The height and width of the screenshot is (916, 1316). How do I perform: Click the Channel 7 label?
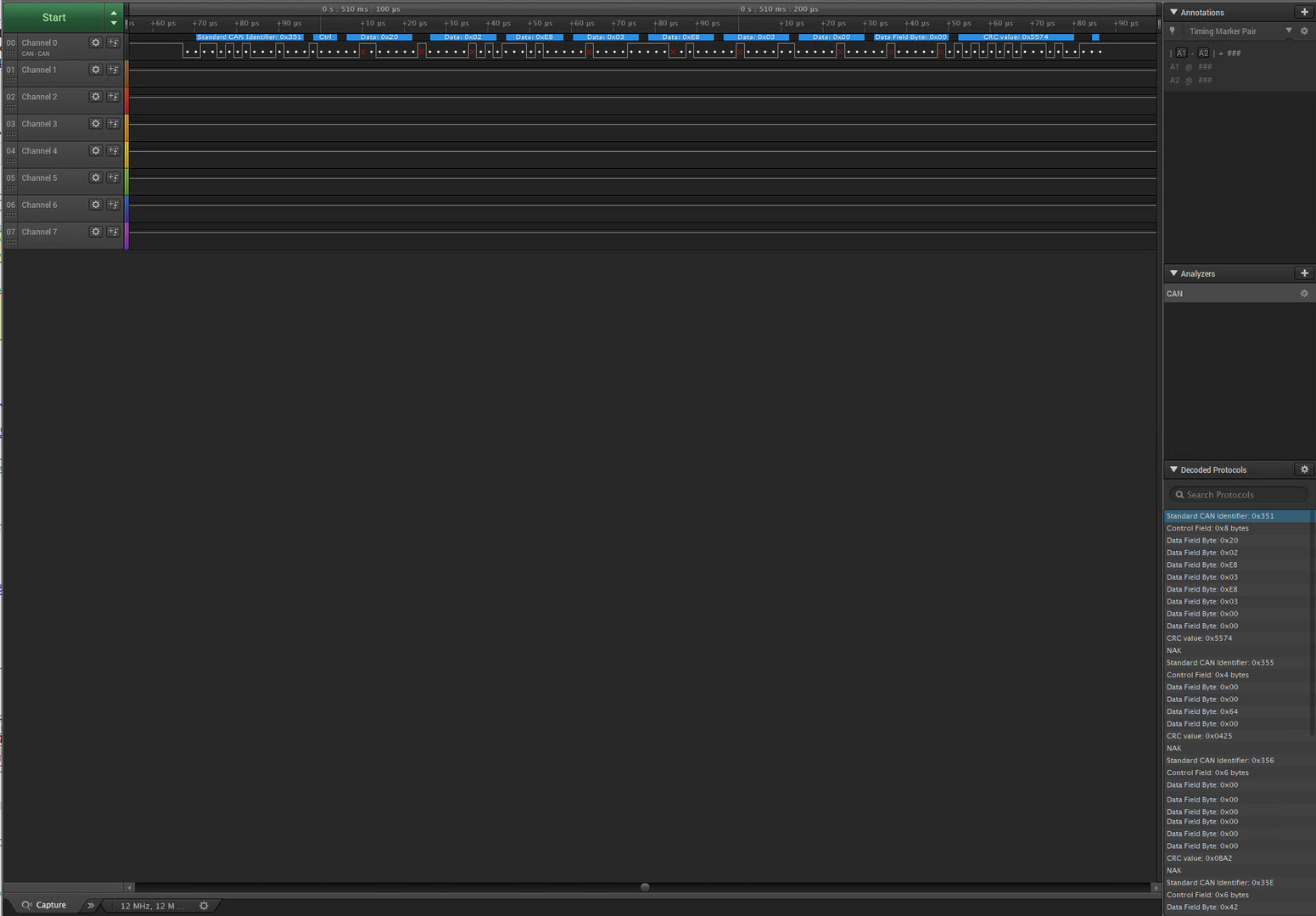pos(39,232)
